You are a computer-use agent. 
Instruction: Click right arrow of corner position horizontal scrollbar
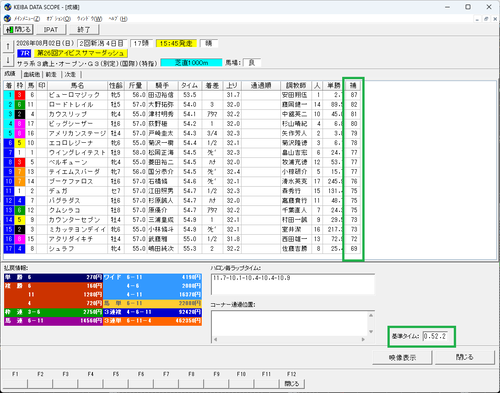[x=363, y=339]
